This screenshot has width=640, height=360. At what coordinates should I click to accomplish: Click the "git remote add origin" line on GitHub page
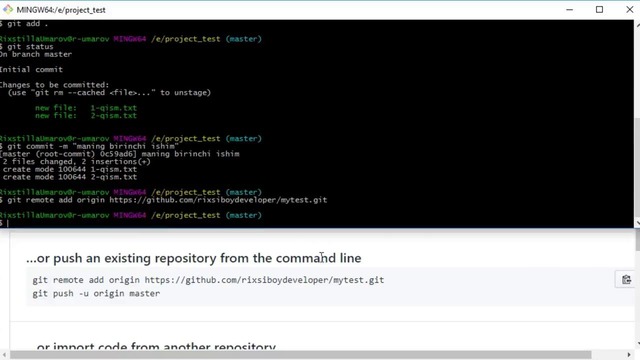click(x=208, y=280)
